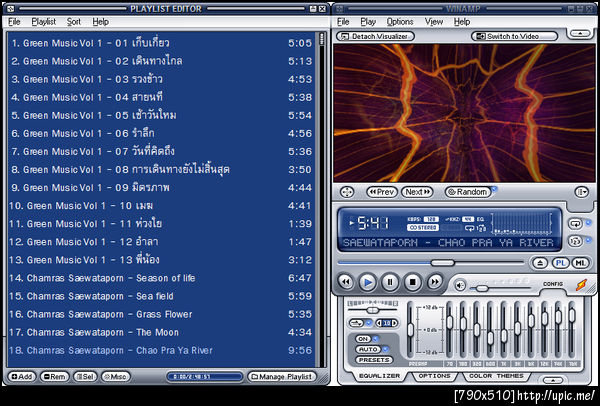Image resolution: width=600 pixels, height=406 pixels.
Task: Open Winamp Play menu
Action: coord(368,22)
